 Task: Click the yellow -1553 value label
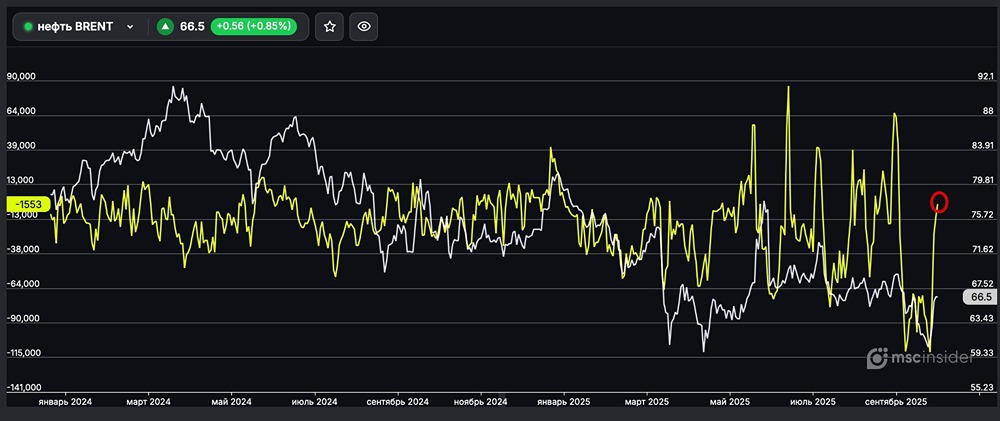[28, 203]
